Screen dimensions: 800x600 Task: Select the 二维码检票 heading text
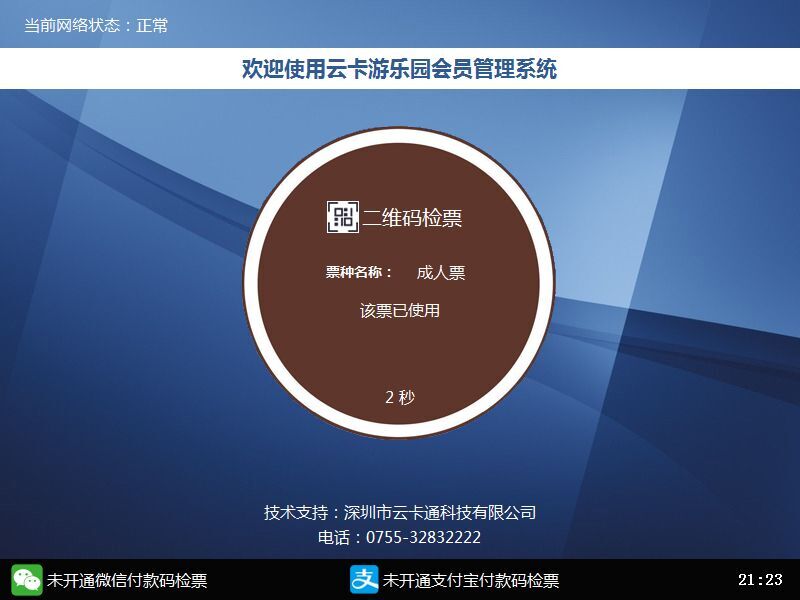tap(412, 218)
